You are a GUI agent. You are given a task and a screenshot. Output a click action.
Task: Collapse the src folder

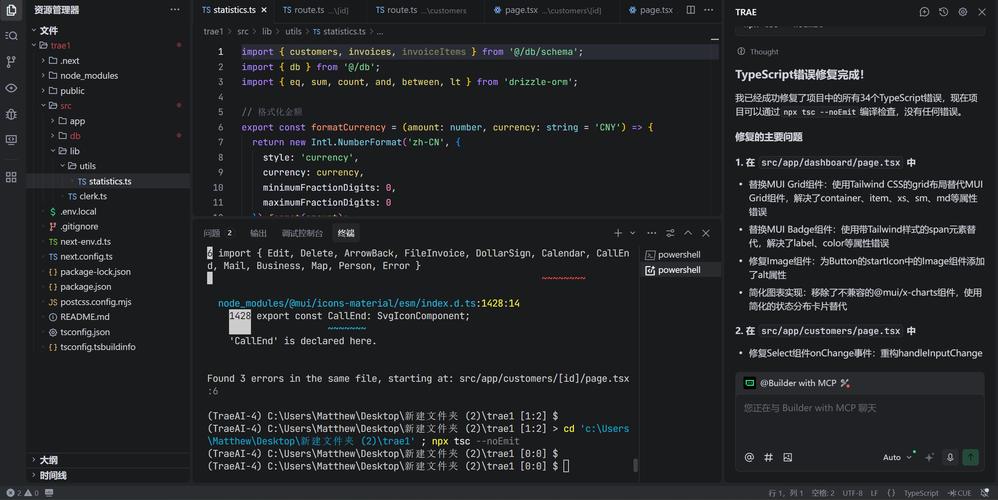point(43,106)
